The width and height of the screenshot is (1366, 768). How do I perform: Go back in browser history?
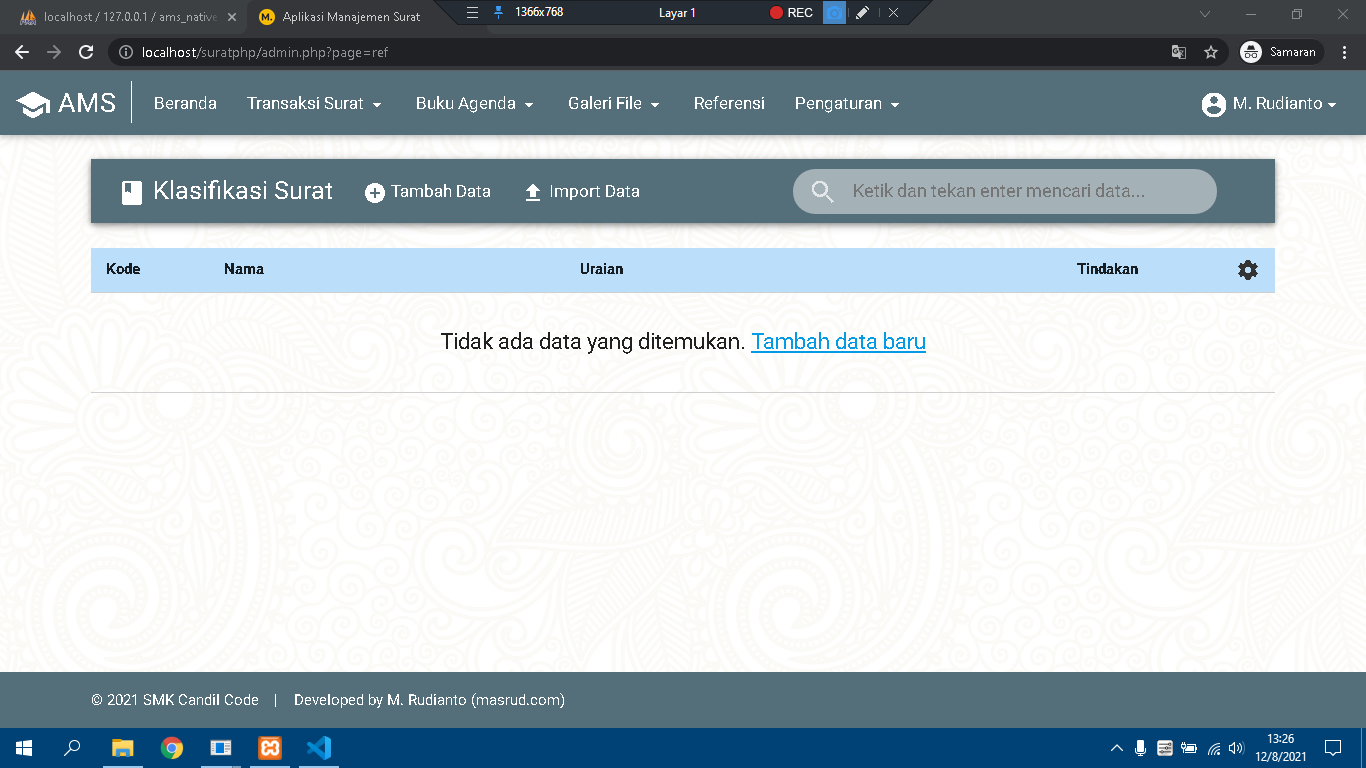22,52
